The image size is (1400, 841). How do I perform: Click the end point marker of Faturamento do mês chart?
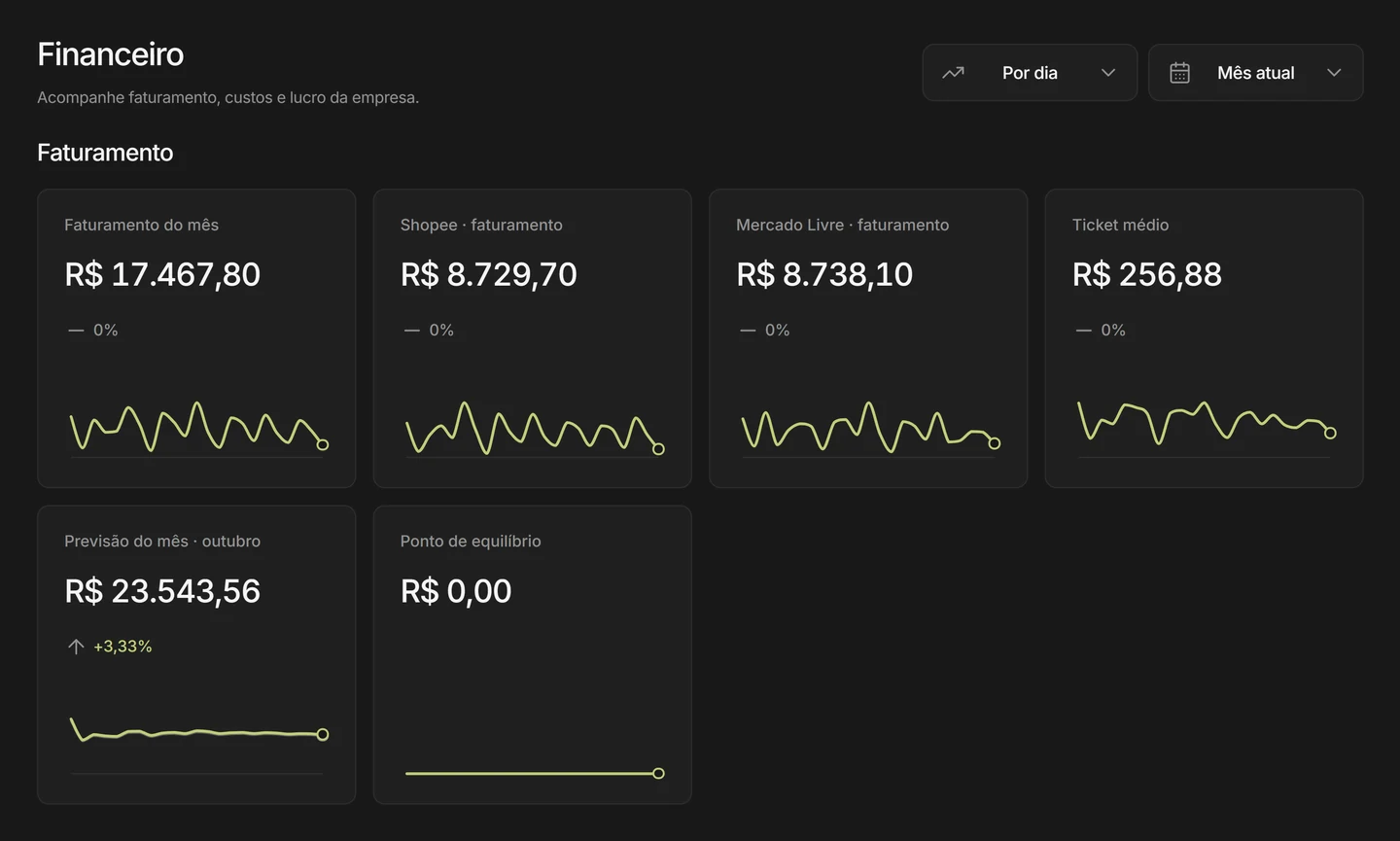pyautogui.click(x=323, y=444)
